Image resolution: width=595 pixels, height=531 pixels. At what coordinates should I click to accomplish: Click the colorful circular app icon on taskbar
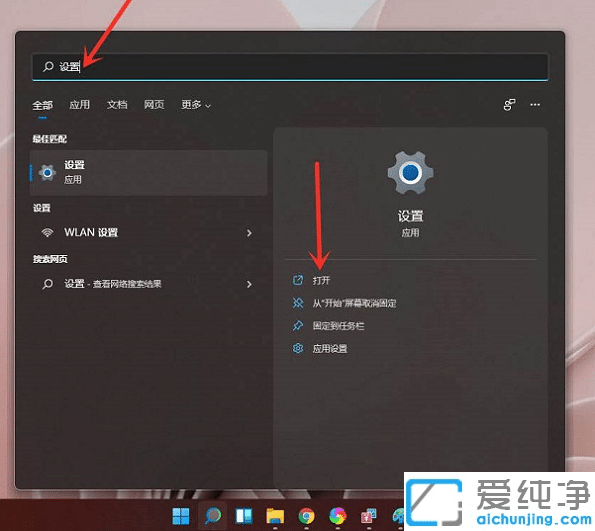[x=337, y=516]
